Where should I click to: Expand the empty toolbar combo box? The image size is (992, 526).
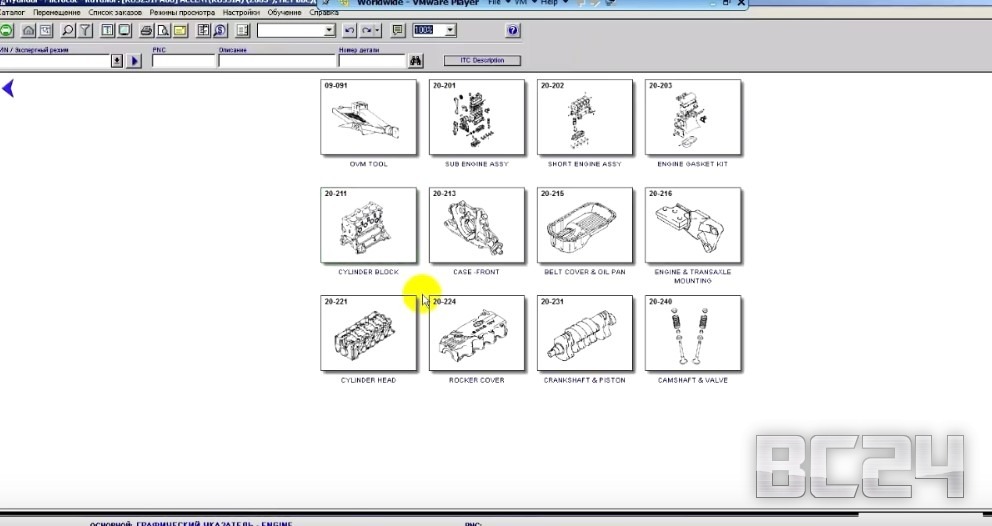pyautogui.click(x=330, y=31)
